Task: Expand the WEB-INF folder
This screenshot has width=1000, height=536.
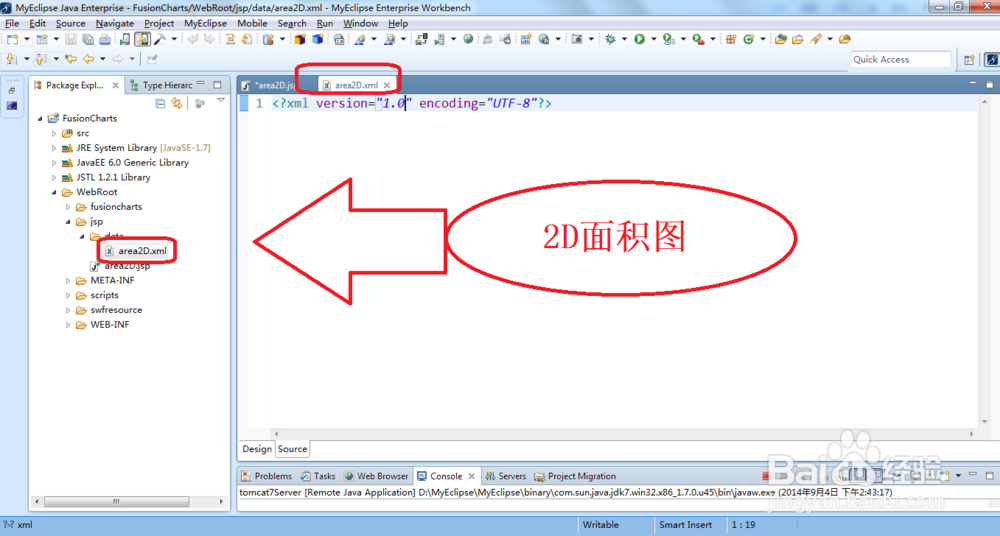Action: click(68, 325)
